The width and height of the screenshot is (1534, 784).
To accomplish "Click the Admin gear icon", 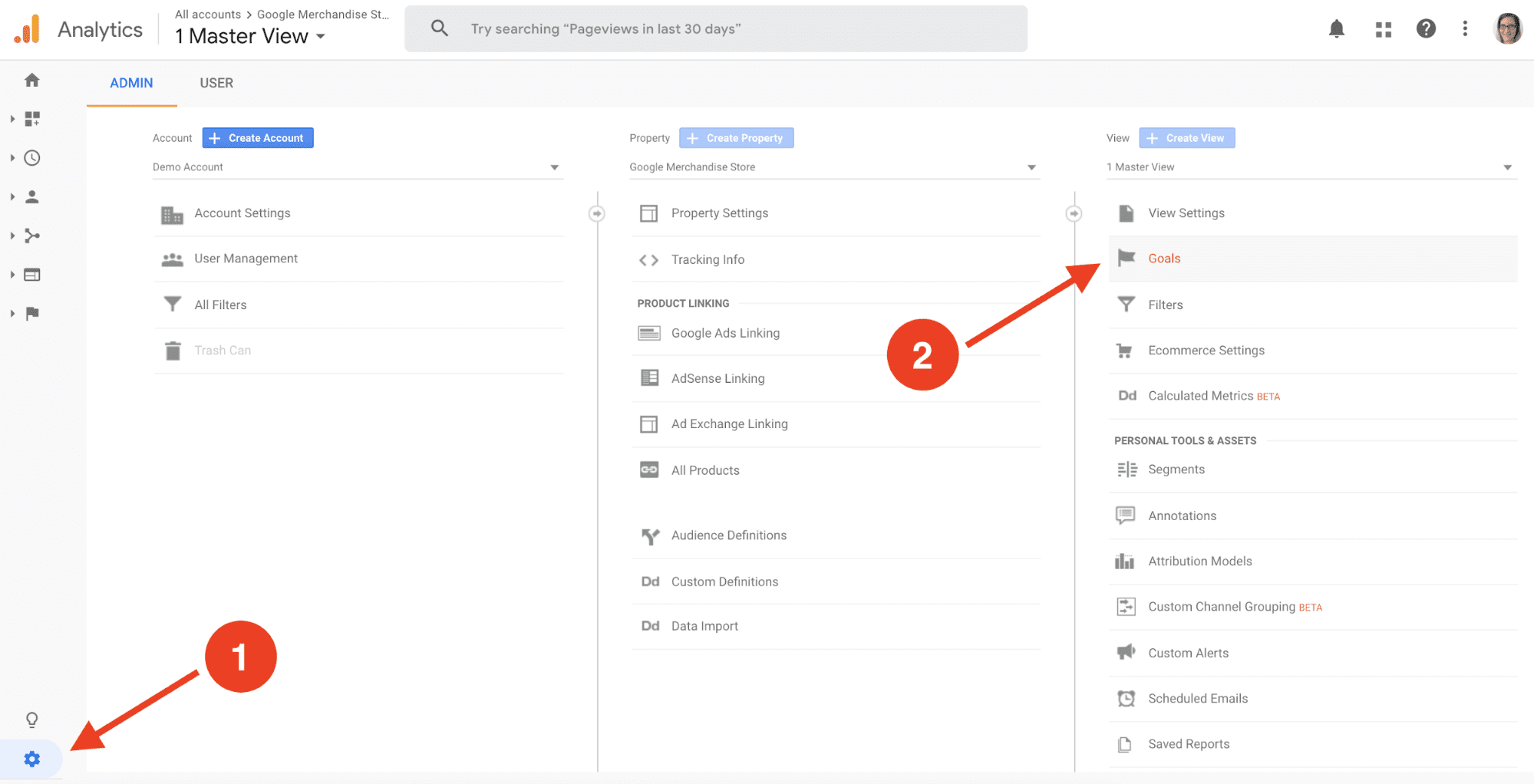I will pyautogui.click(x=31, y=759).
